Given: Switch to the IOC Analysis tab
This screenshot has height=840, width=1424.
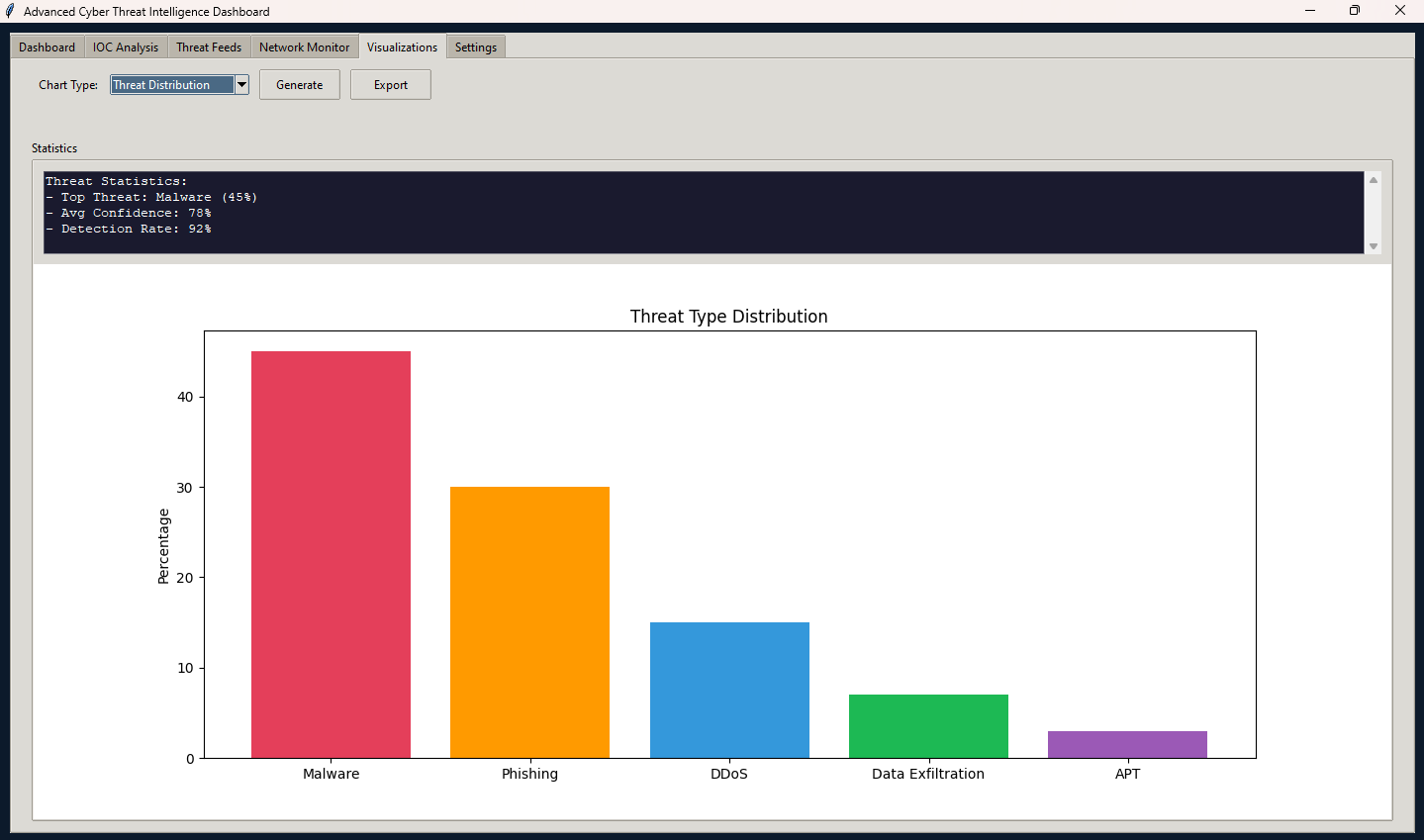Looking at the screenshot, I should pos(126,47).
